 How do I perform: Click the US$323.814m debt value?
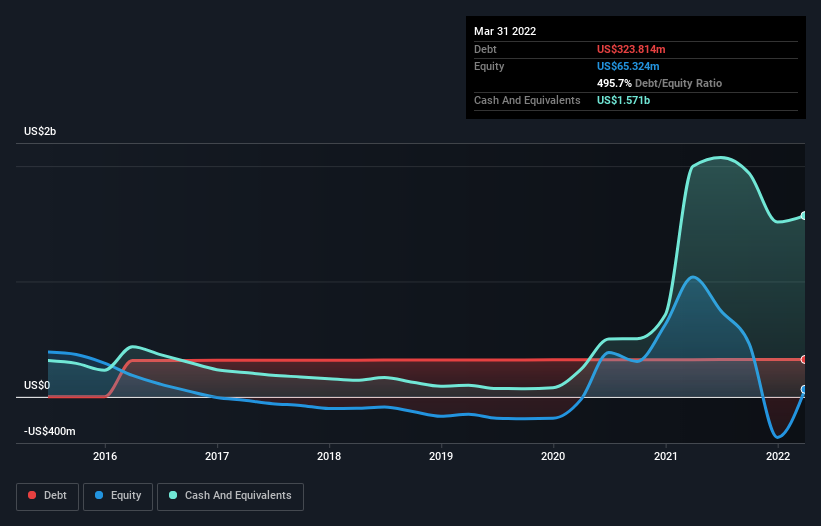631,49
